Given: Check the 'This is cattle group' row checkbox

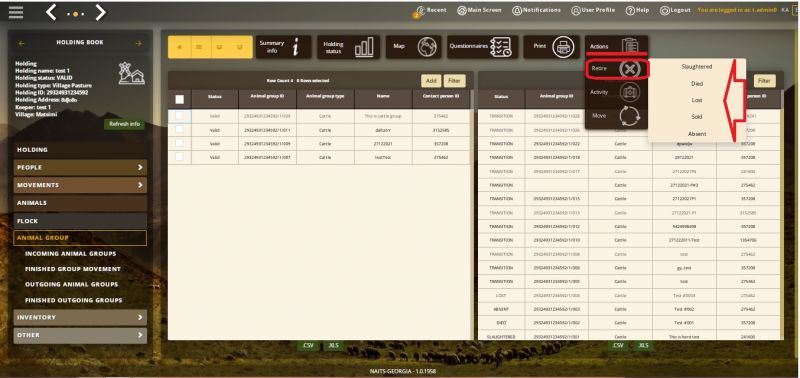Looking at the screenshot, I should coord(179,116).
